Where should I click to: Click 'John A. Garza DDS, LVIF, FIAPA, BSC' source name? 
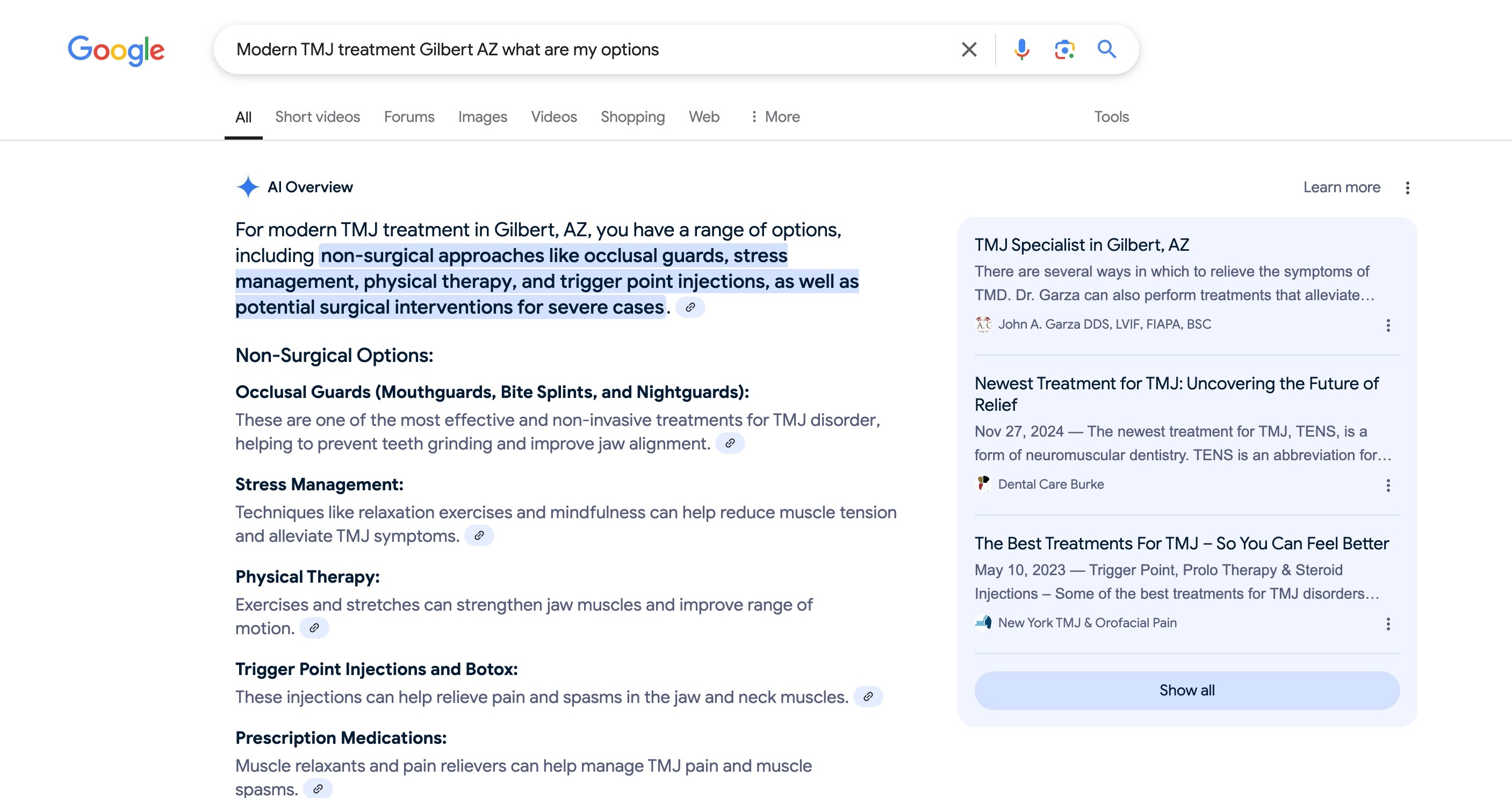[x=1105, y=324]
